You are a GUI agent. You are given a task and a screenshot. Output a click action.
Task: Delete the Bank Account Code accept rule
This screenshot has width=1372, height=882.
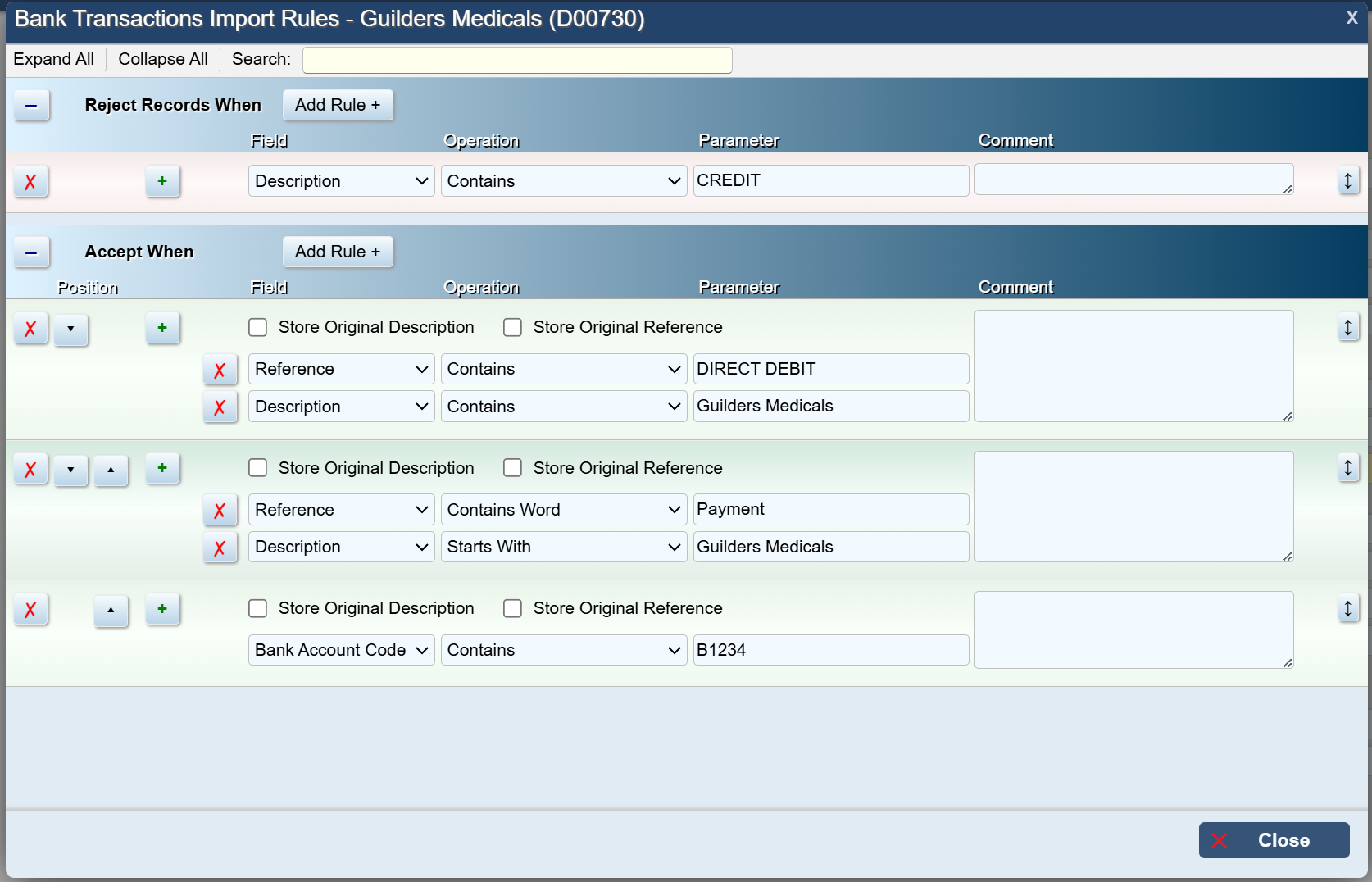click(x=30, y=610)
